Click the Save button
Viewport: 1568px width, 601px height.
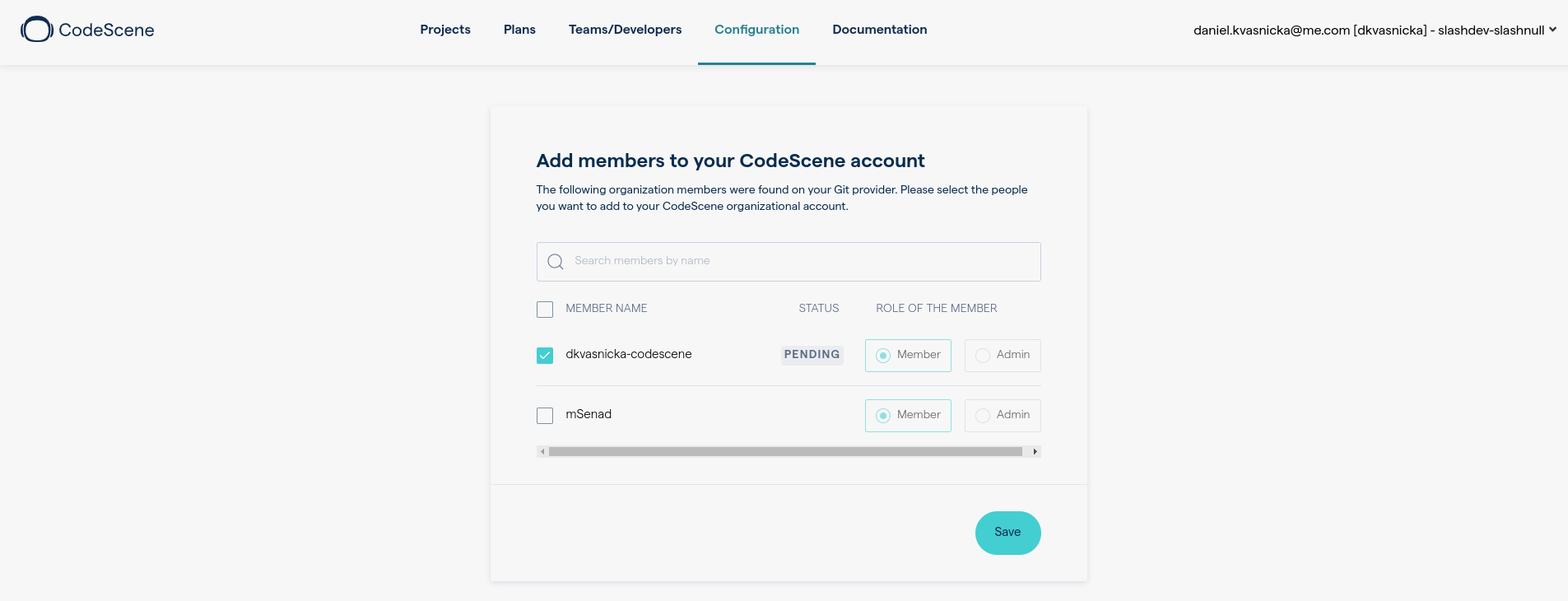(x=1007, y=533)
